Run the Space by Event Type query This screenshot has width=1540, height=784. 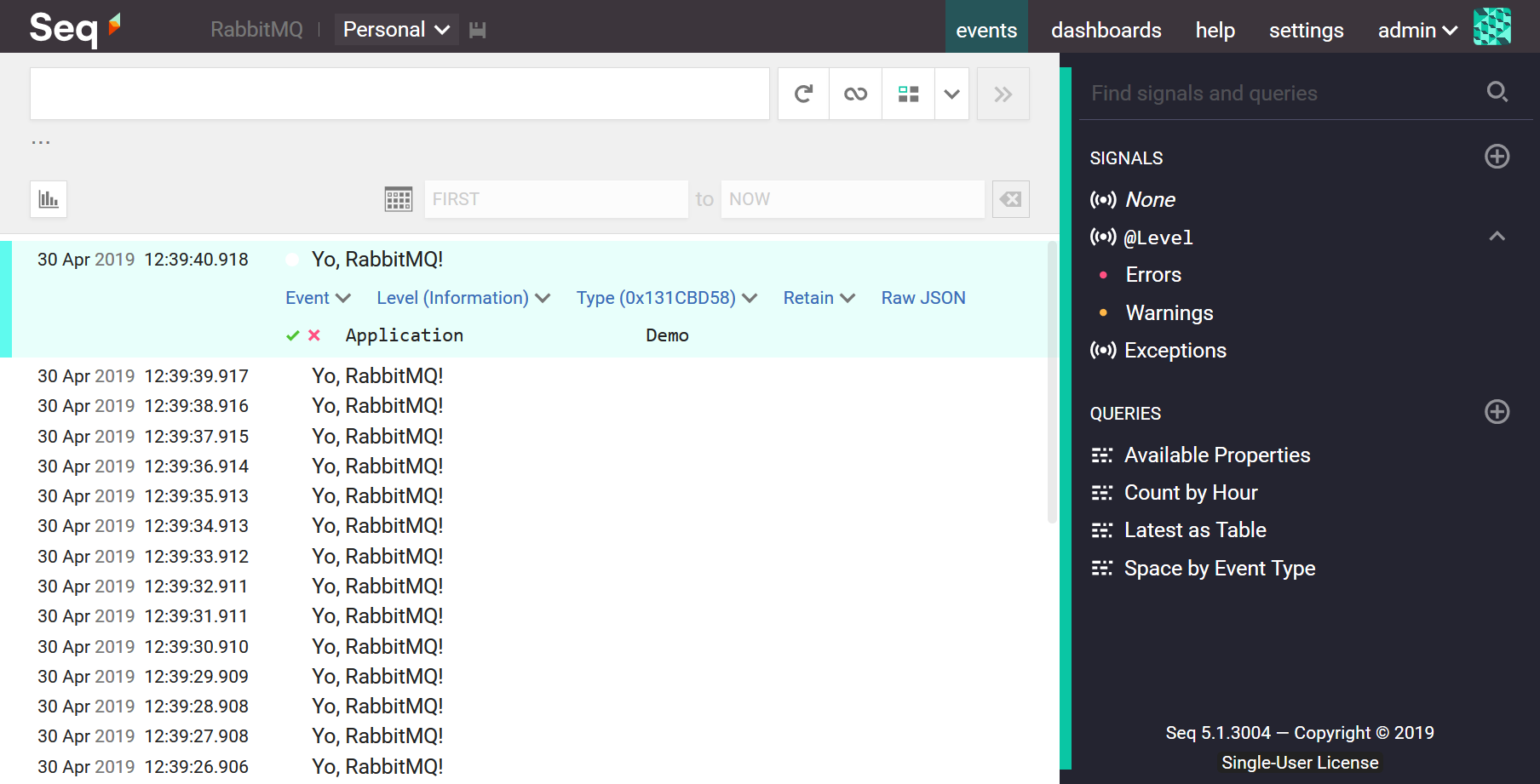pos(1220,568)
